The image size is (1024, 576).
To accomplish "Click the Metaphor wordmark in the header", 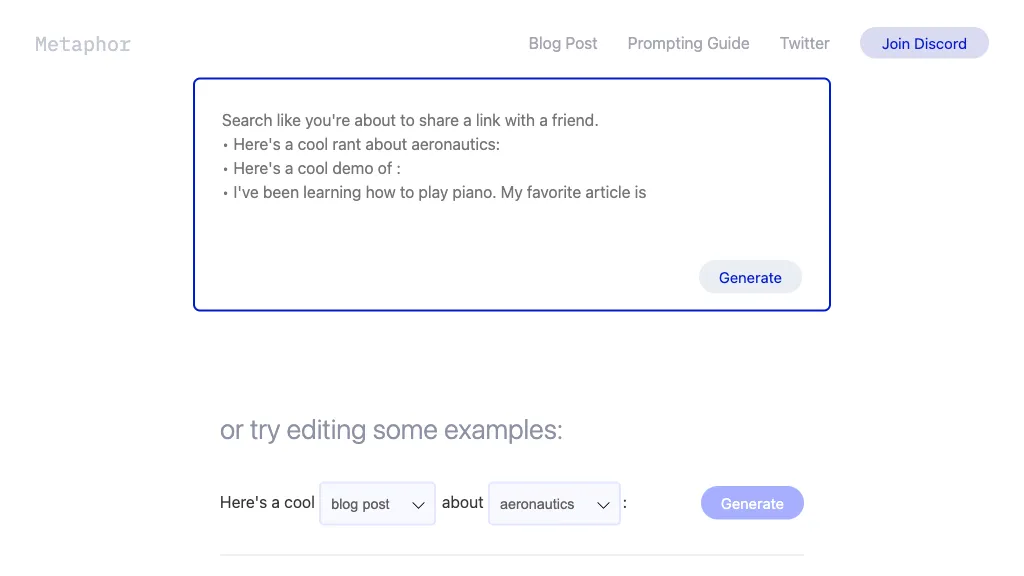I will click(82, 44).
